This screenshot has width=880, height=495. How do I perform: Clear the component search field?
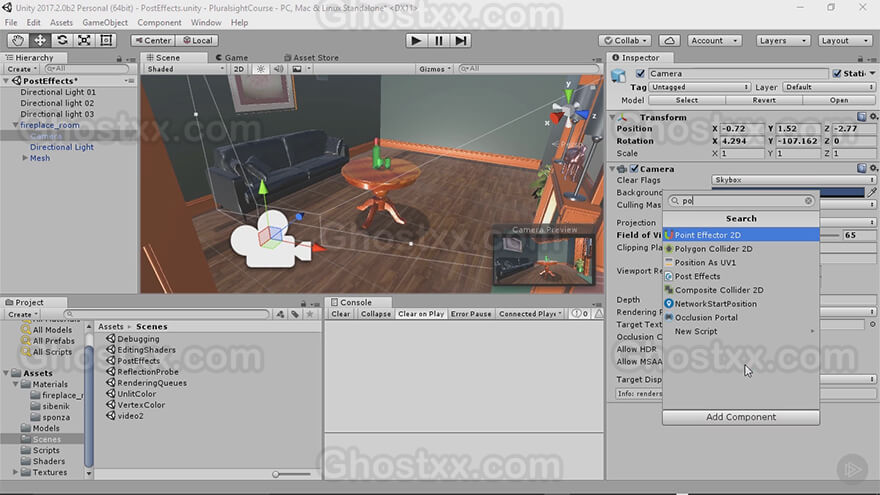(x=808, y=200)
